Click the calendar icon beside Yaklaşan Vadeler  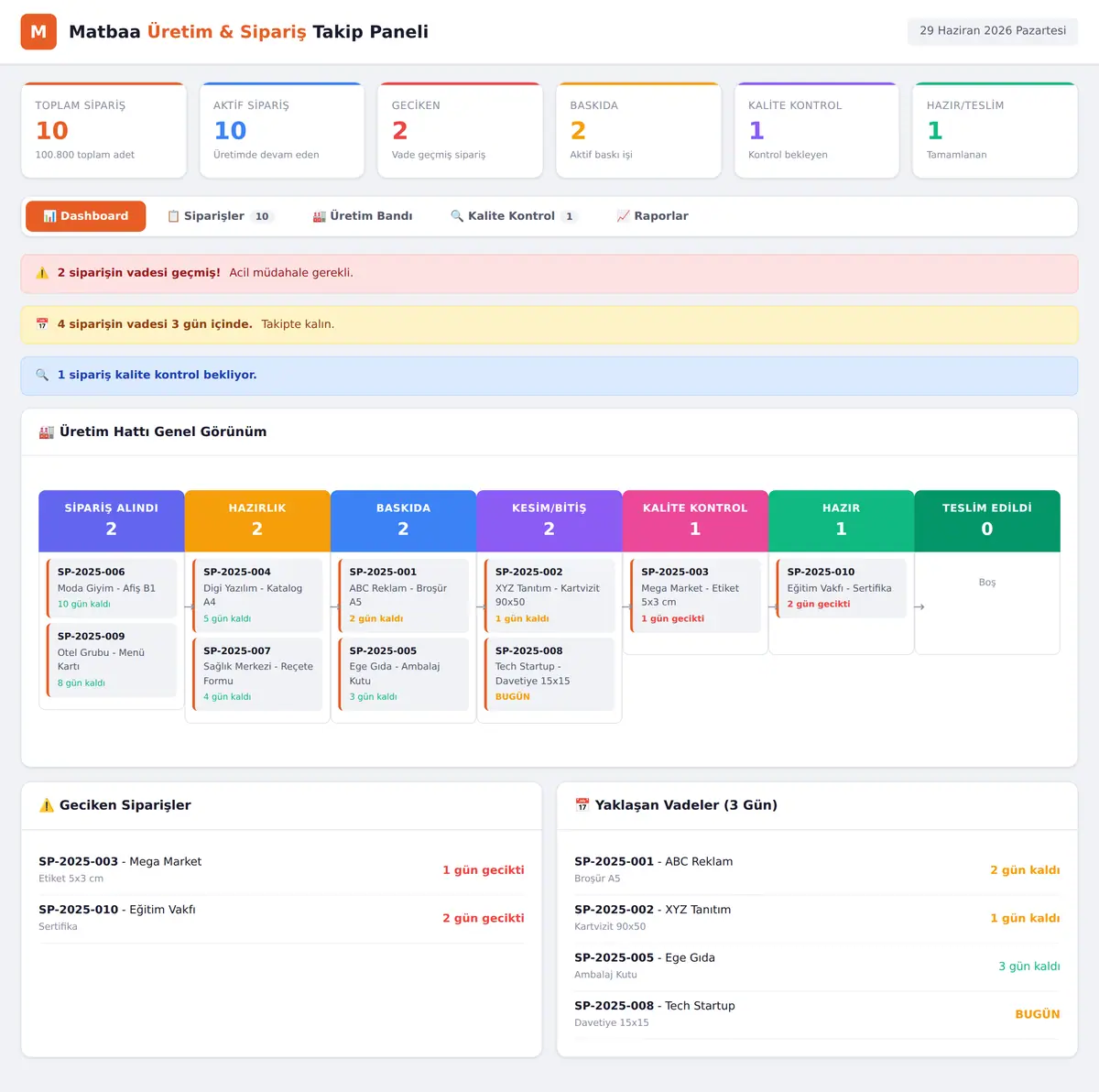click(x=582, y=805)
